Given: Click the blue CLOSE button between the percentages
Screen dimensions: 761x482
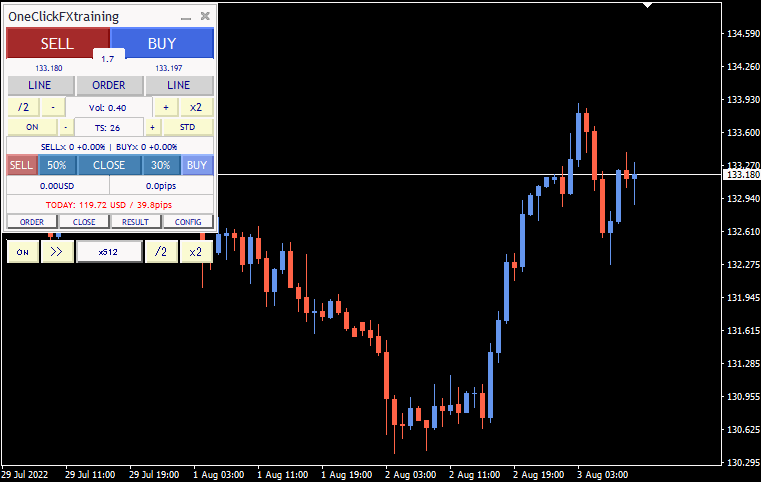Looking at the screenshot, I should [109, 165].
